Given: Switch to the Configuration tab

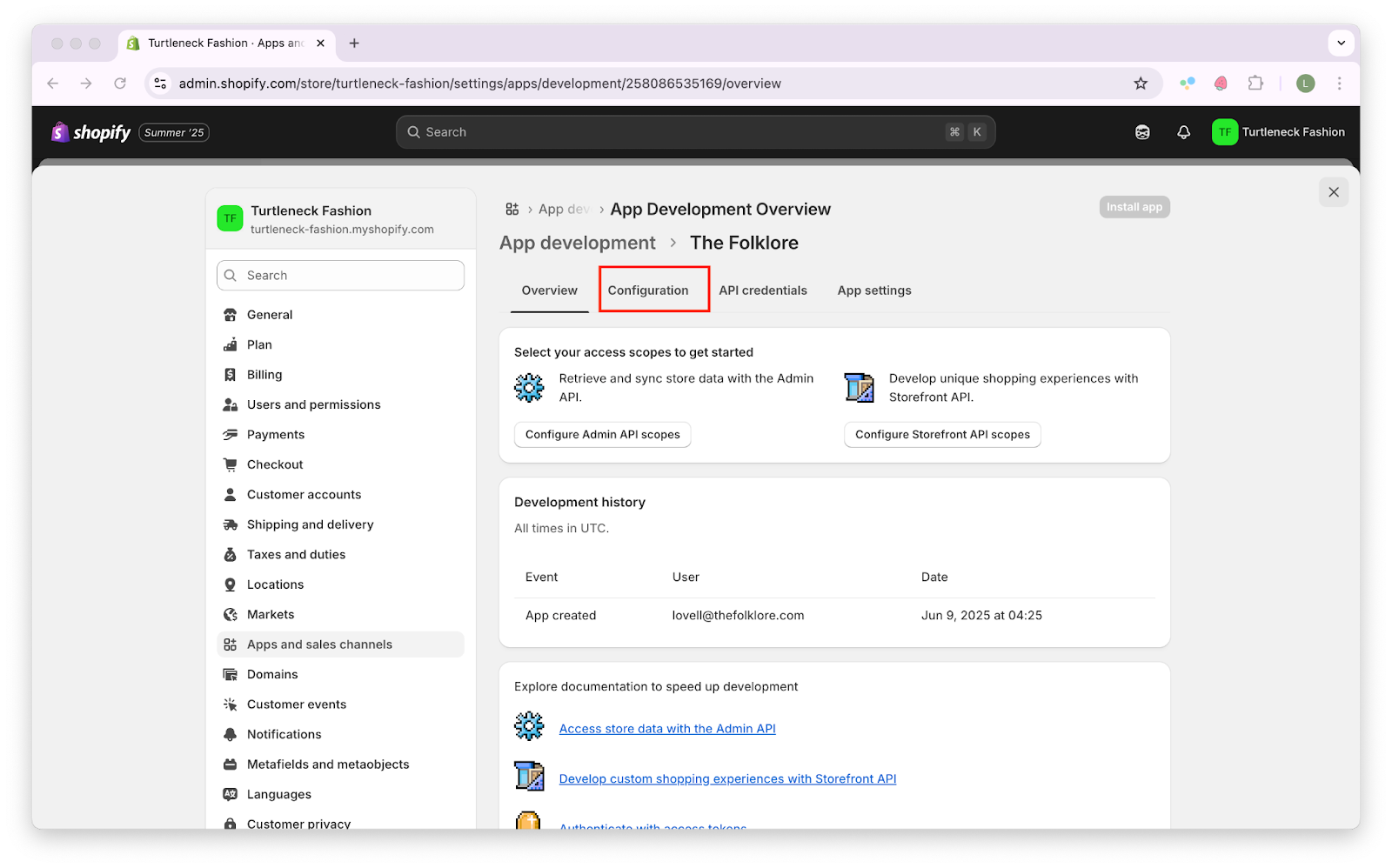Looking at the screenshot, I should [x=648, y=290].
